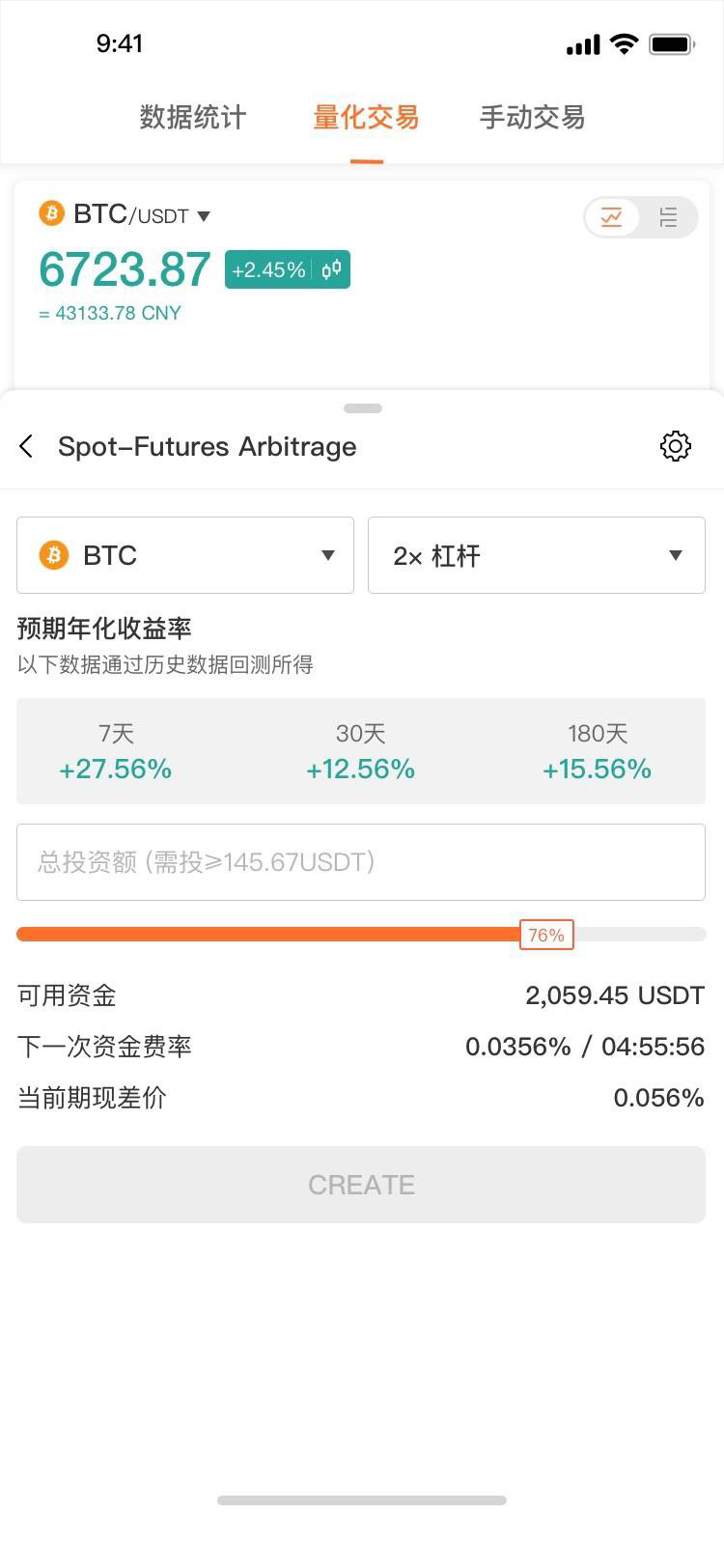The height and width of the screenshot is (1568, 724).
Task: Tap the CREATE button
Action: point(361,1185)
